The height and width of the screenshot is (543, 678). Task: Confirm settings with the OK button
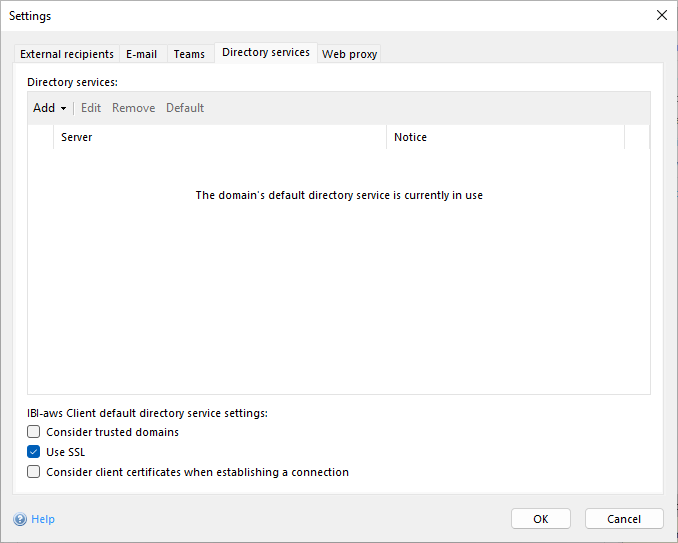[540, 519]
